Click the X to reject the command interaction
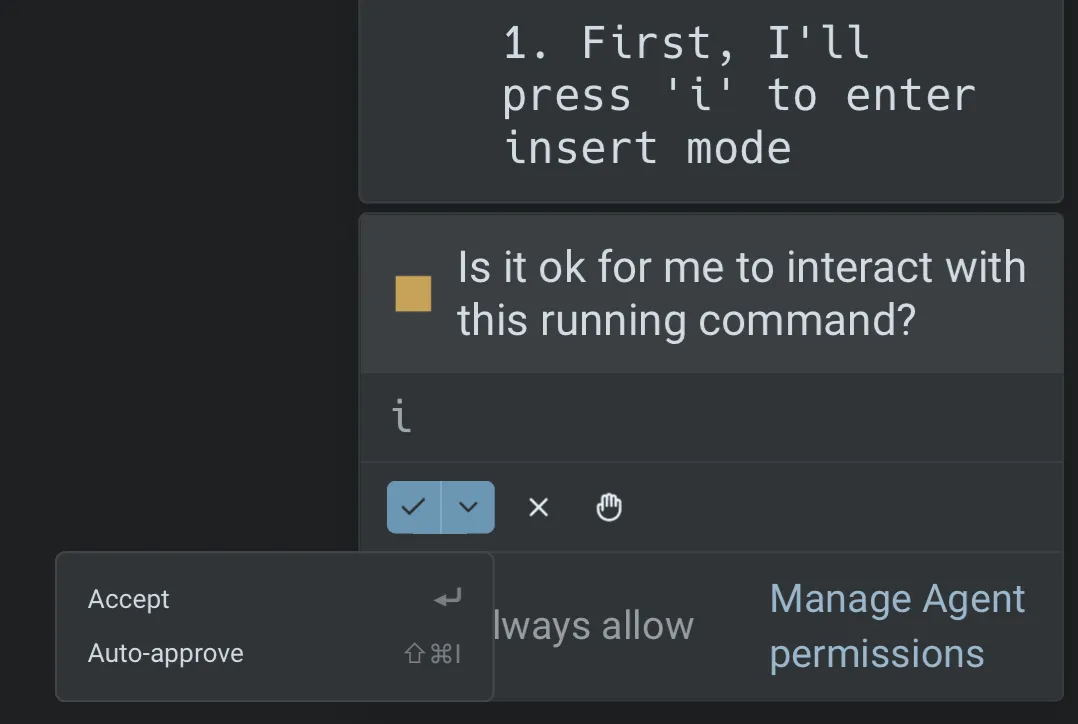 [x=538, y=507]
